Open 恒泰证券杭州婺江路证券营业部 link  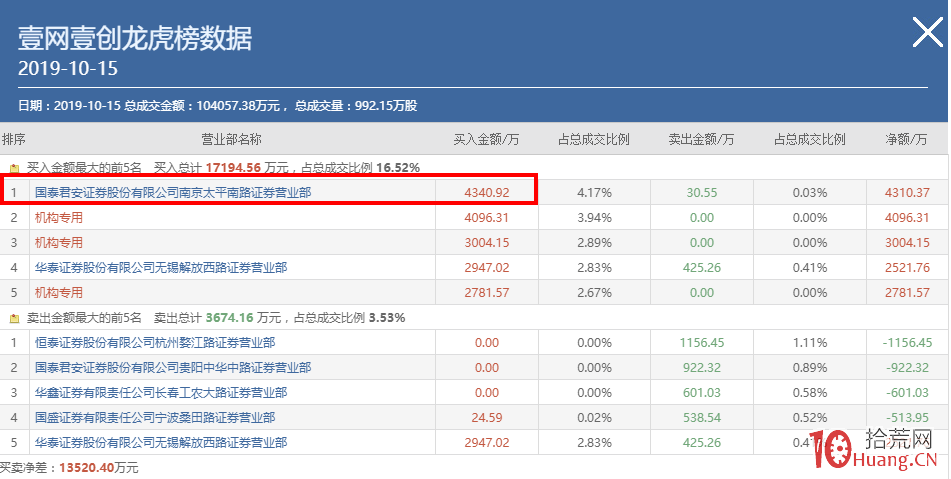tap(155, 343)
